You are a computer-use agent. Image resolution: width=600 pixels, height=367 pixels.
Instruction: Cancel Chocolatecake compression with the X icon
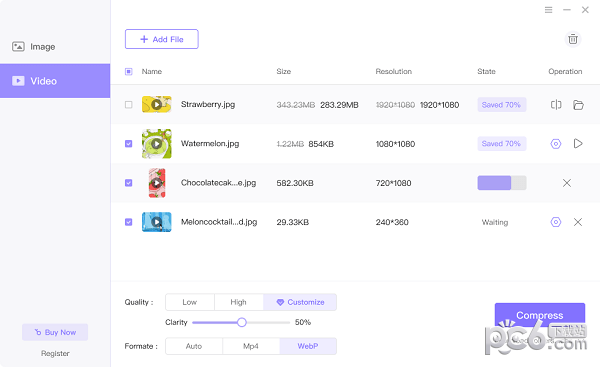[567, 183]
